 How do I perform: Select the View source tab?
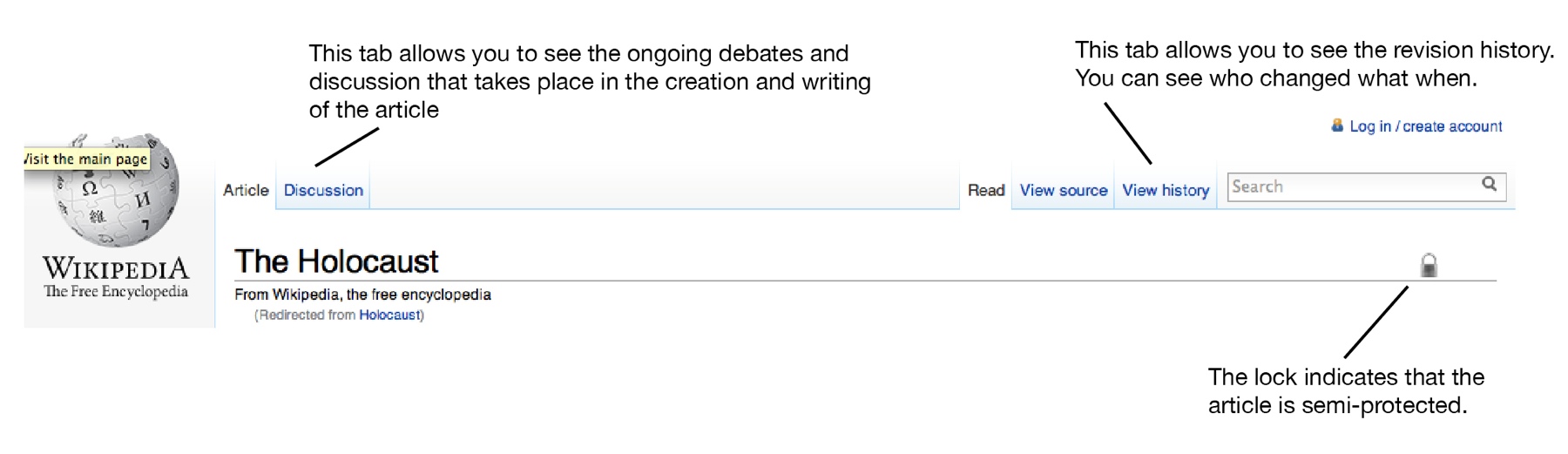click(x=1064, y=190)
